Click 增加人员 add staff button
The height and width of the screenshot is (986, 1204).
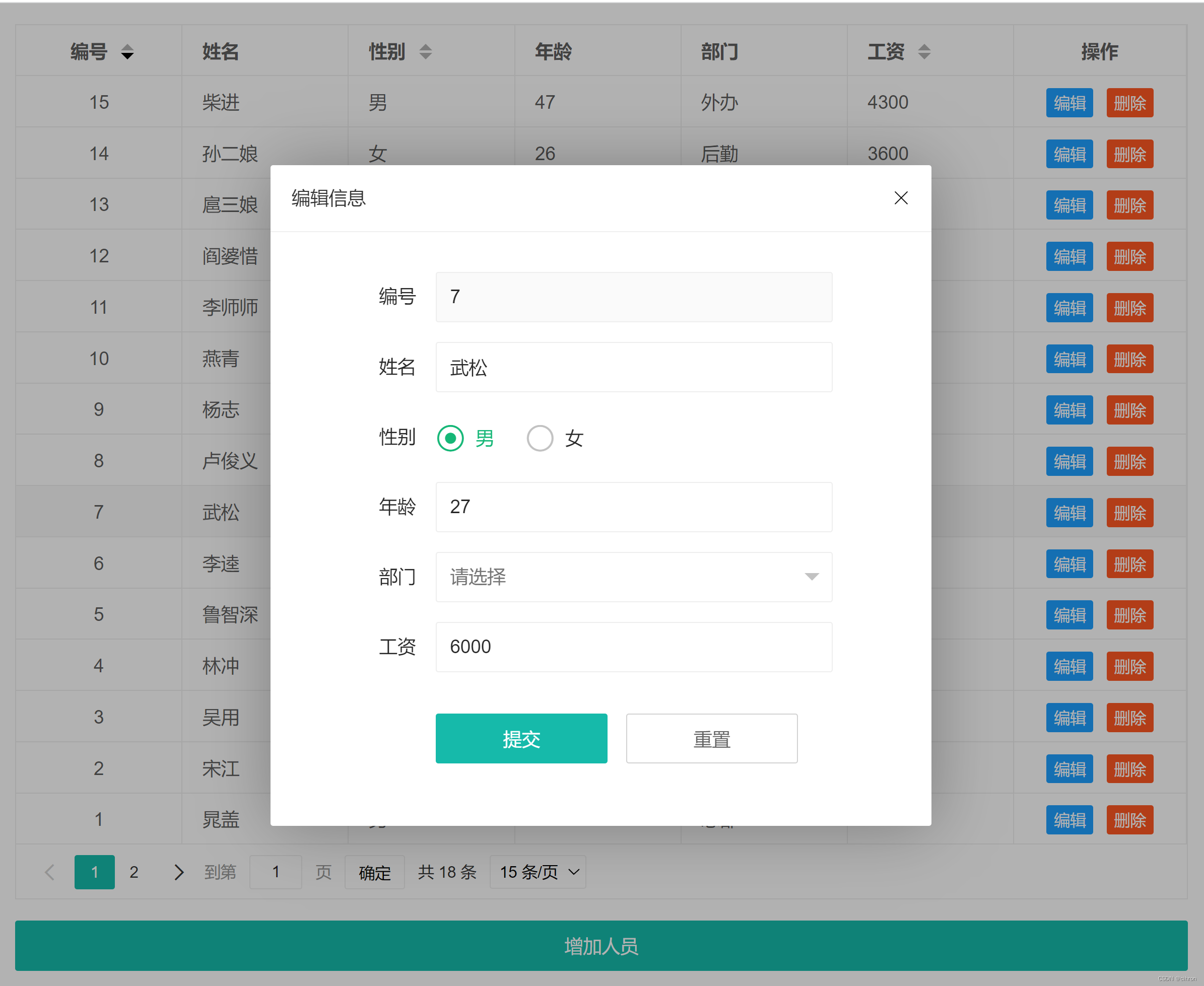601,946
